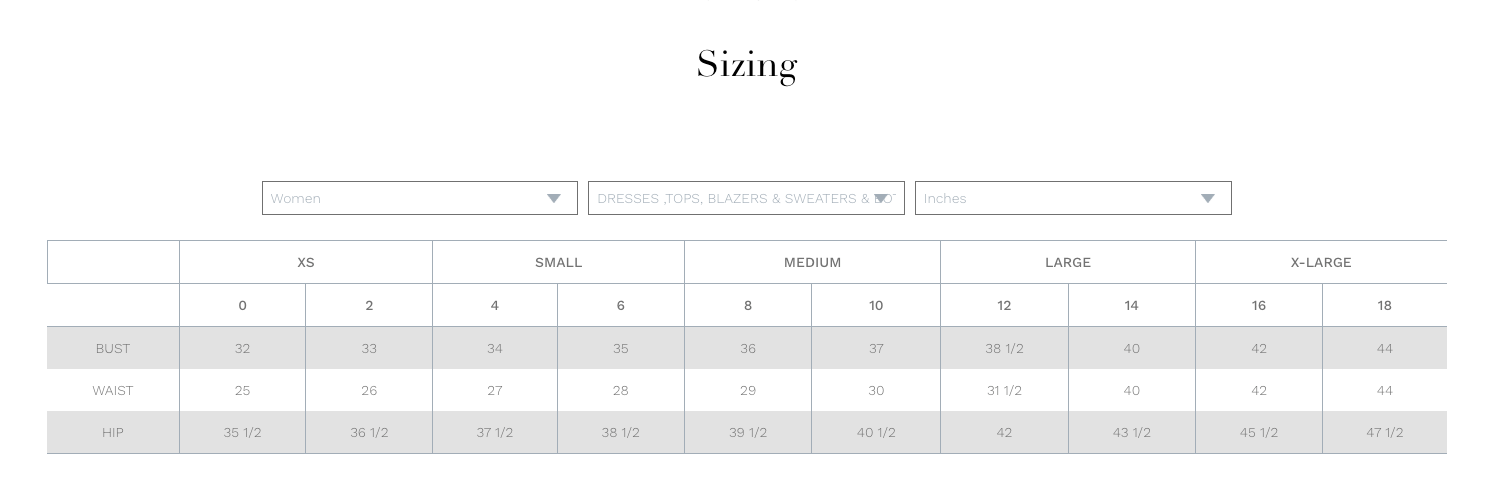Click the size 18 column header
Screen dimensions: 1505x493
1384,305
